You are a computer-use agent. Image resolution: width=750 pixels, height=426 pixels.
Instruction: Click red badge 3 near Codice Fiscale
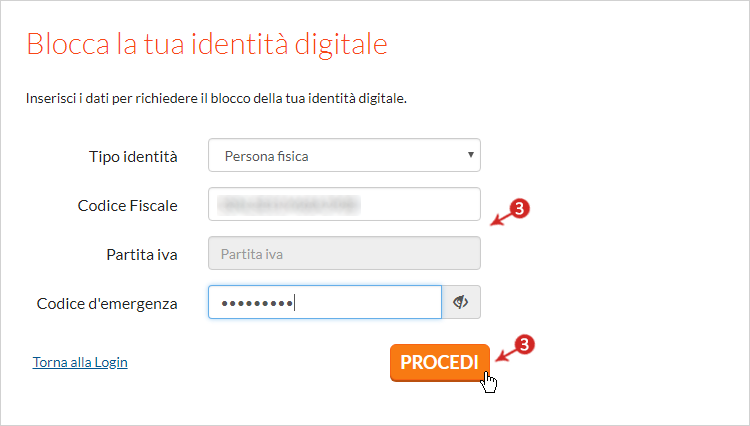click(x=519, y=209)
